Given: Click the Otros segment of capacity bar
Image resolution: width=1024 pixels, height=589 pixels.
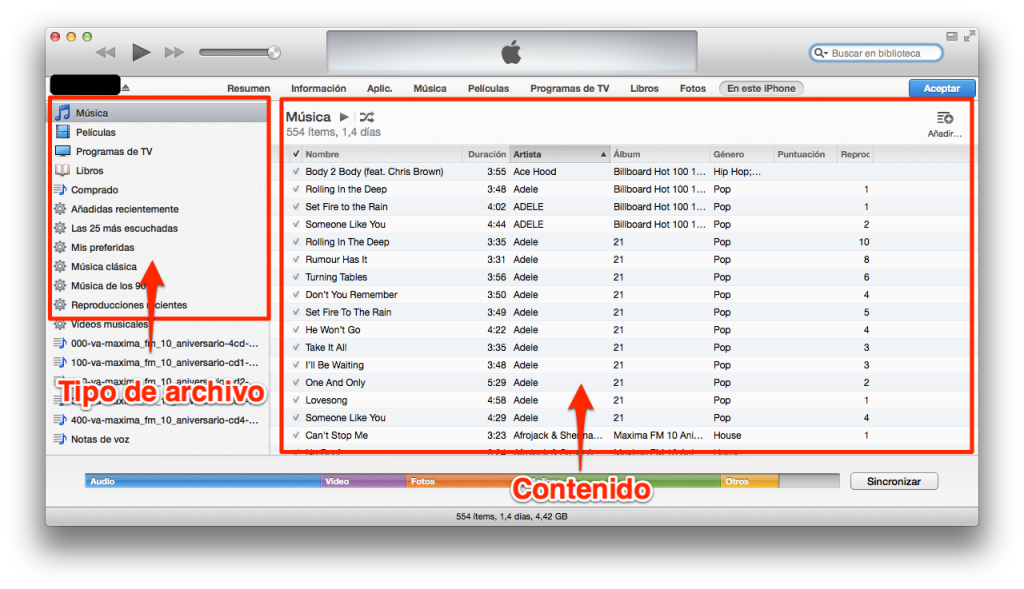Looking at the screenshot, I should click(x=750, y=481).
